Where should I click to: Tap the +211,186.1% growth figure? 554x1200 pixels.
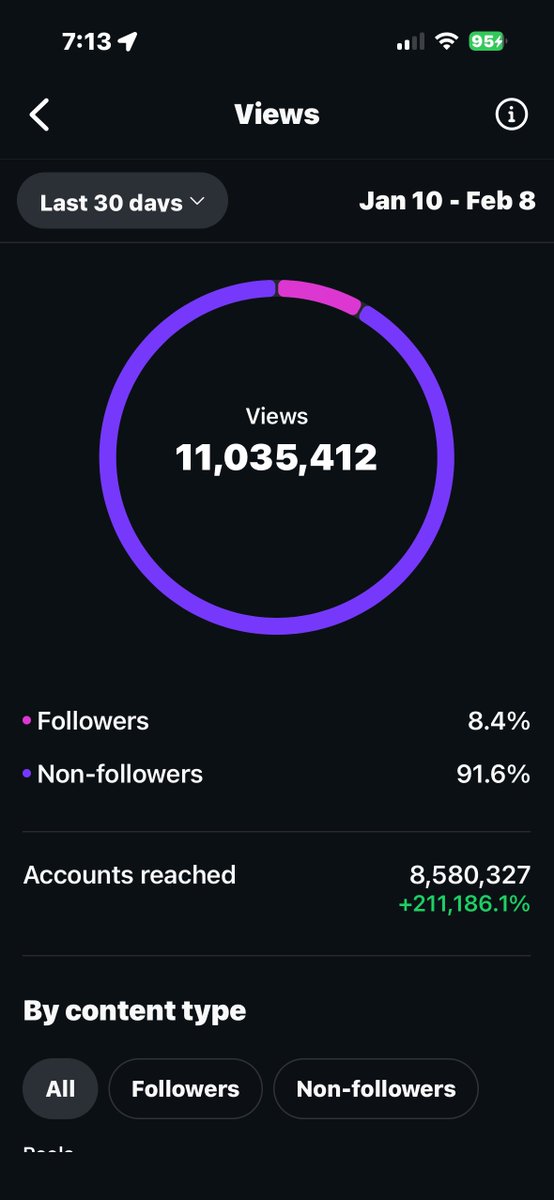coord(464,905)
